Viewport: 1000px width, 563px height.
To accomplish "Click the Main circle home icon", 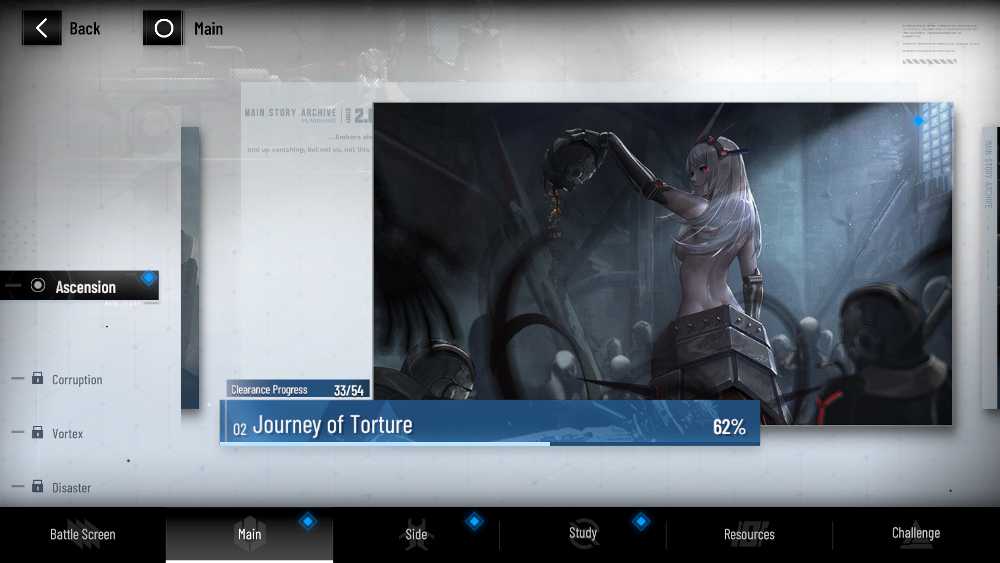I will pyautogui.click(x=163, y=28).
